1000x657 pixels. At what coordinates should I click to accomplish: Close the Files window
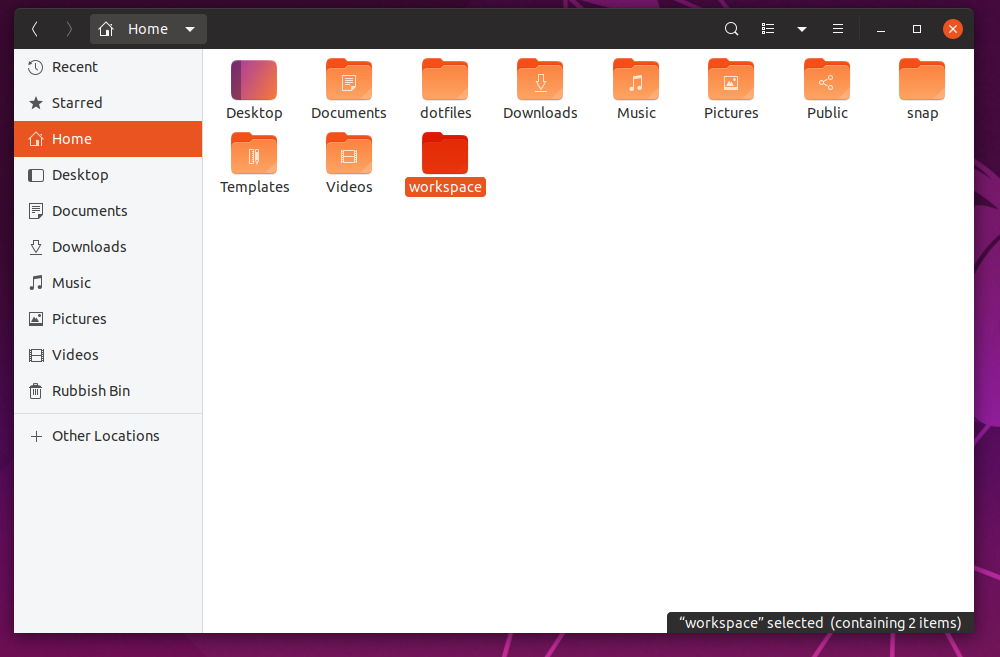click(953, 29)
